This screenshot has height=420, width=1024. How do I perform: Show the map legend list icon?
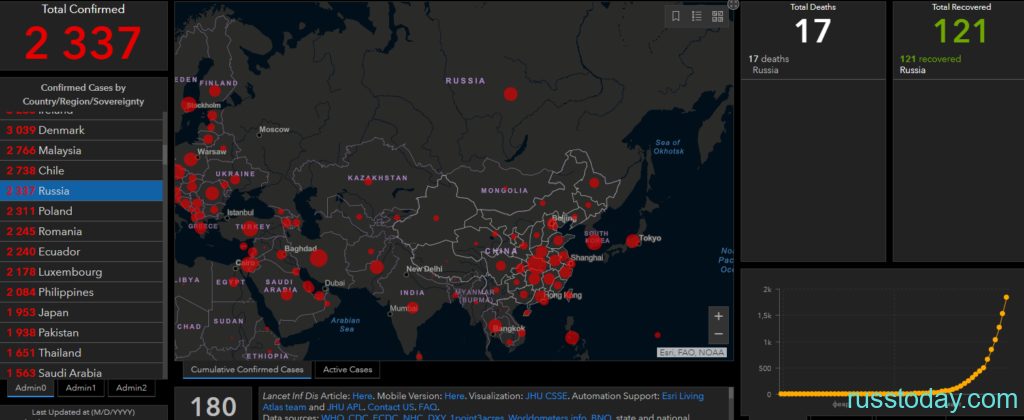point(697,17)
